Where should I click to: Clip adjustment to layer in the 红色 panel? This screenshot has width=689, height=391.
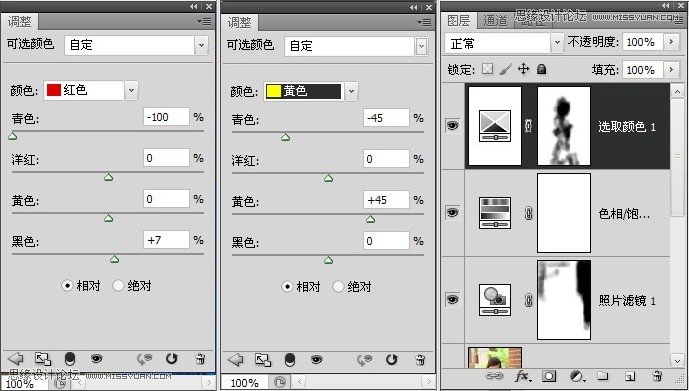click(70, 359)
